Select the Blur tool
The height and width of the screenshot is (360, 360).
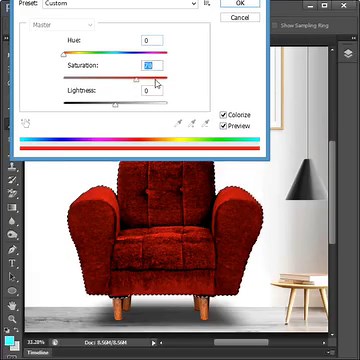click(12, 221)
